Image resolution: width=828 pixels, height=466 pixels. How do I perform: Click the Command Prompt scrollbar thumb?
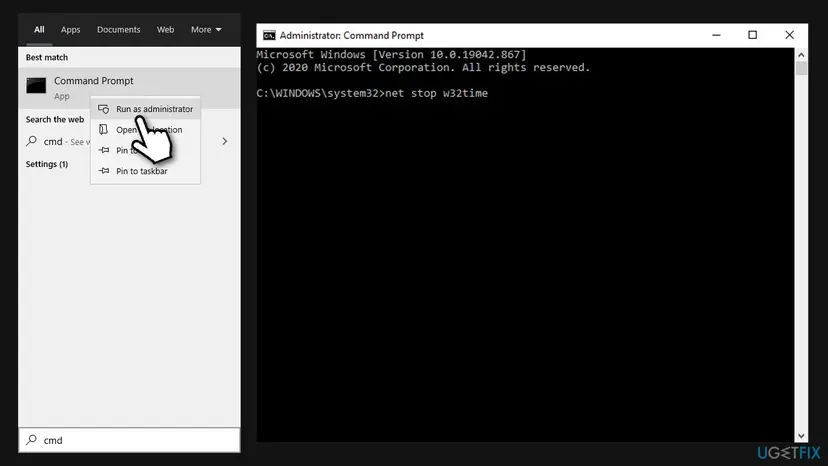tap(801, 69)
